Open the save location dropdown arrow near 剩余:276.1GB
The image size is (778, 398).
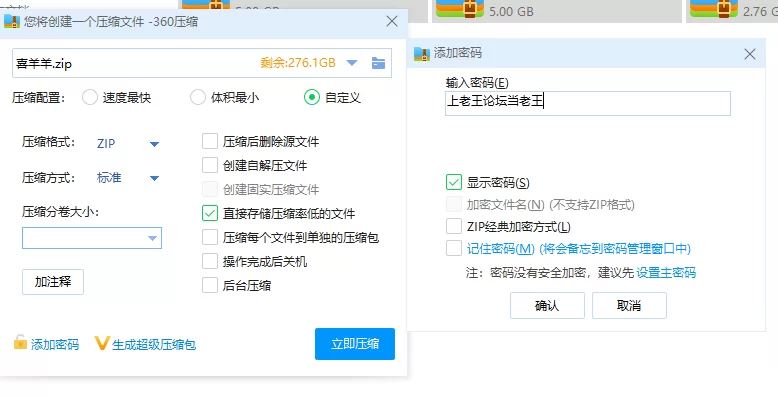(352, 63)
